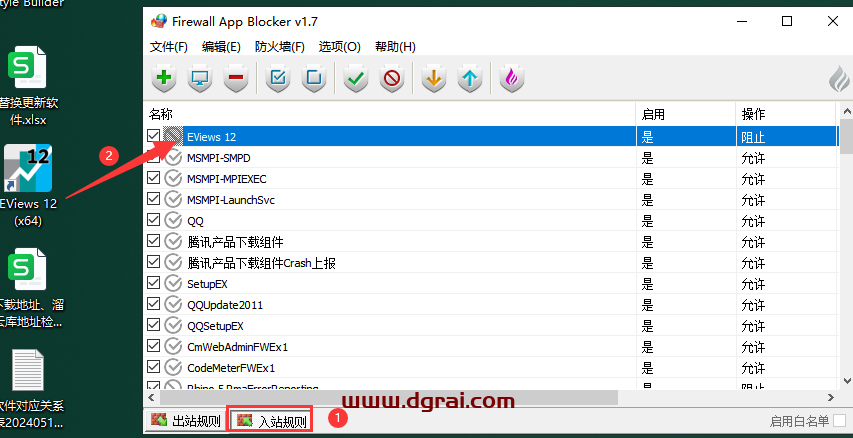Select the 下载地址 spreadsheet desktop icon
Viewport: 853px width, 438px height.
pyautogui.click(x=28, y=288)
